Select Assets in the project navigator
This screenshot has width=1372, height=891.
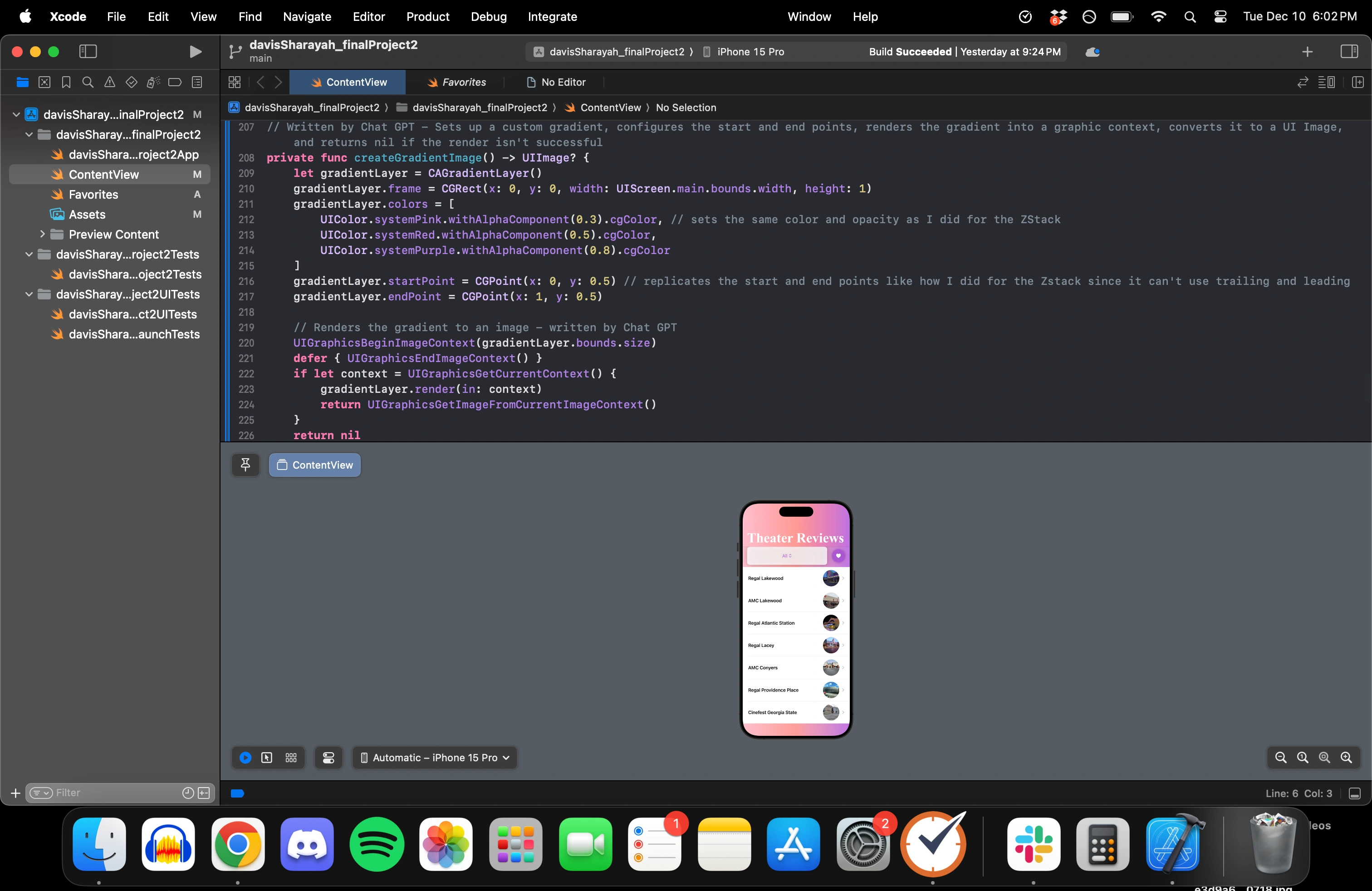tap(87, 215)
